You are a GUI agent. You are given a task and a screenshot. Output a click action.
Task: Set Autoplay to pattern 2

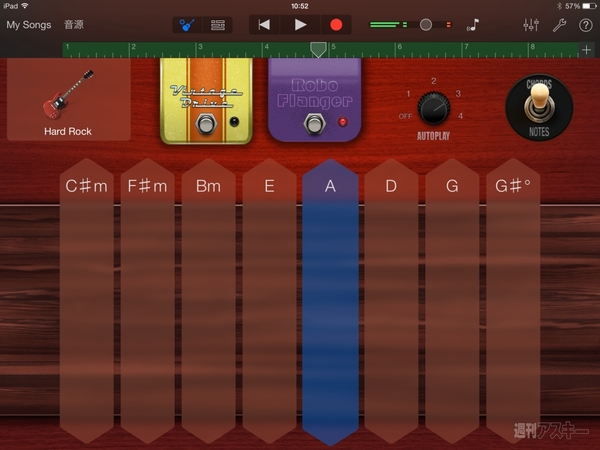point(434,81)
